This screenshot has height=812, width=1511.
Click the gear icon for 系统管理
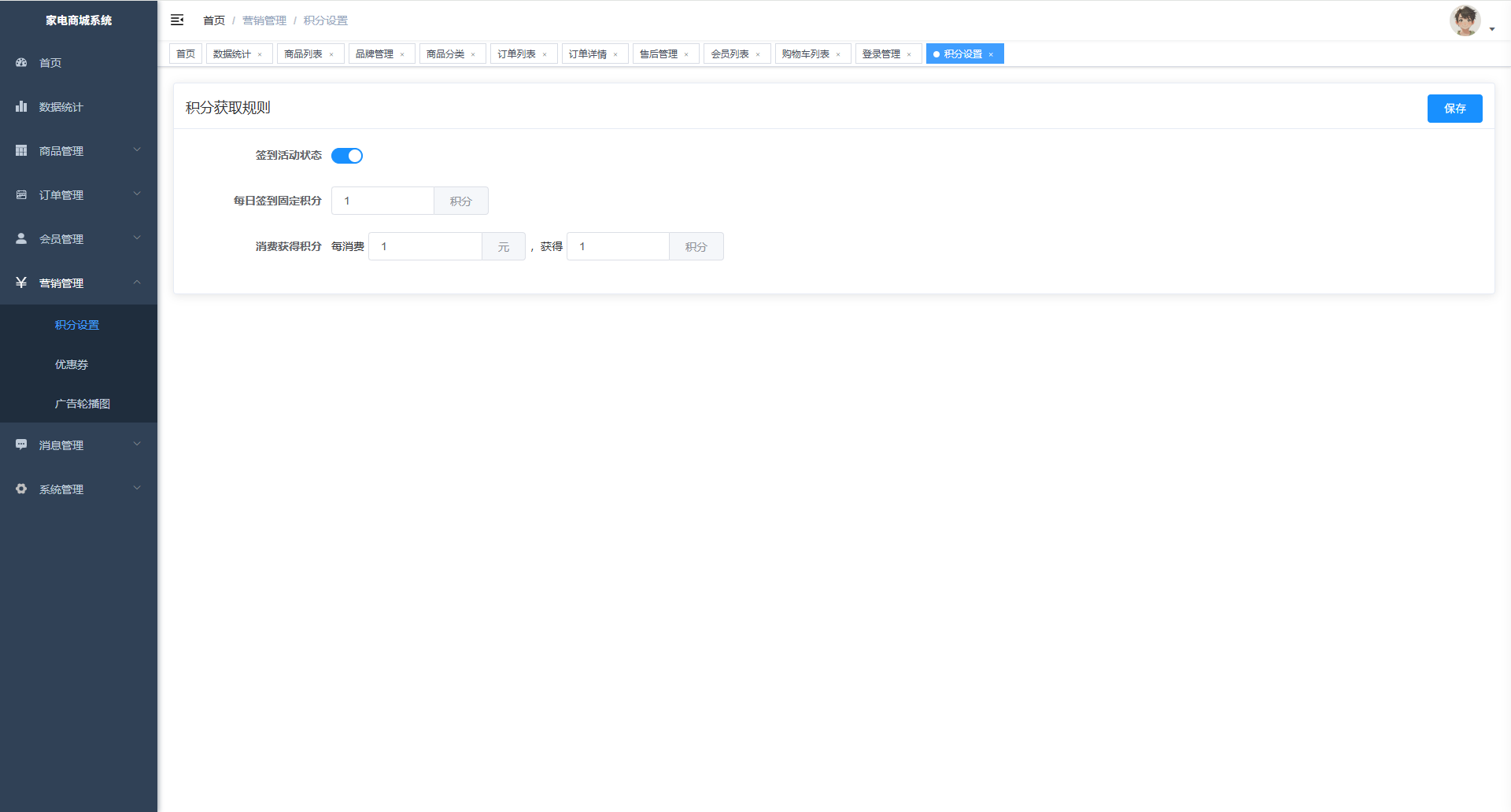pyautogui.click(x=21, y=489)
